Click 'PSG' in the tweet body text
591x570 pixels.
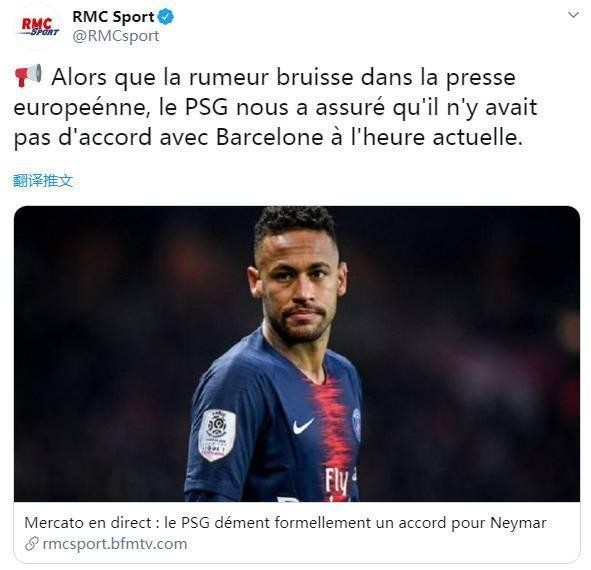[x=206, y=107]
